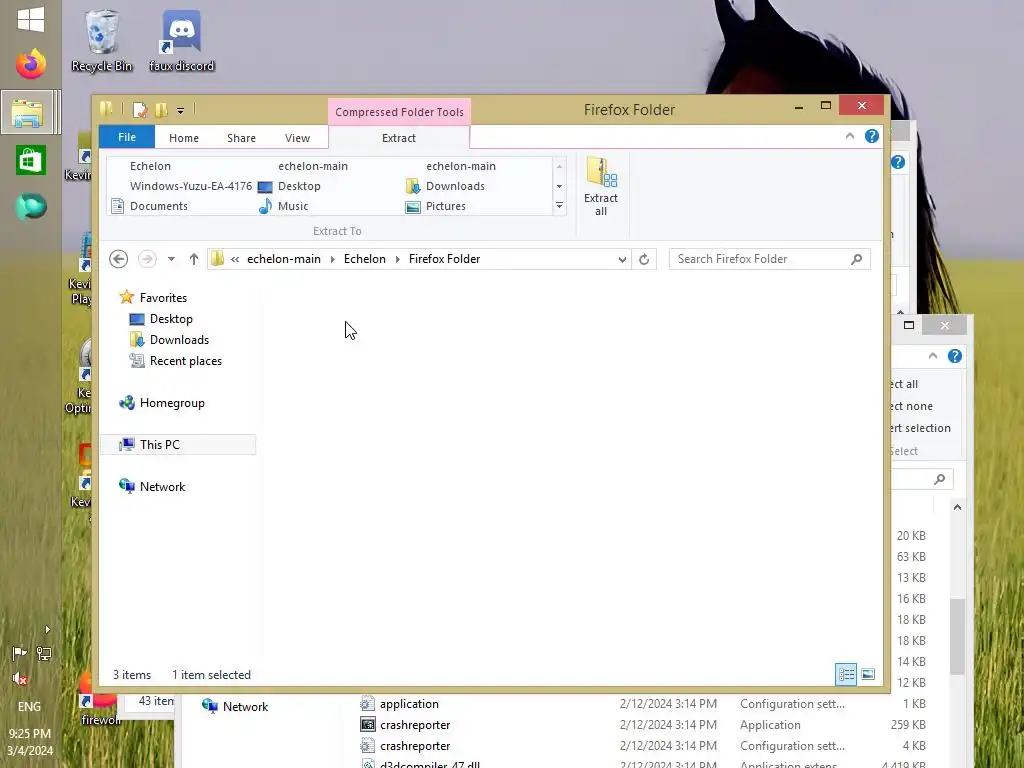Click the rear window vertical scrollbar thumb
This screenshot has height=768, width=1024.
click(x=957, y=636)
